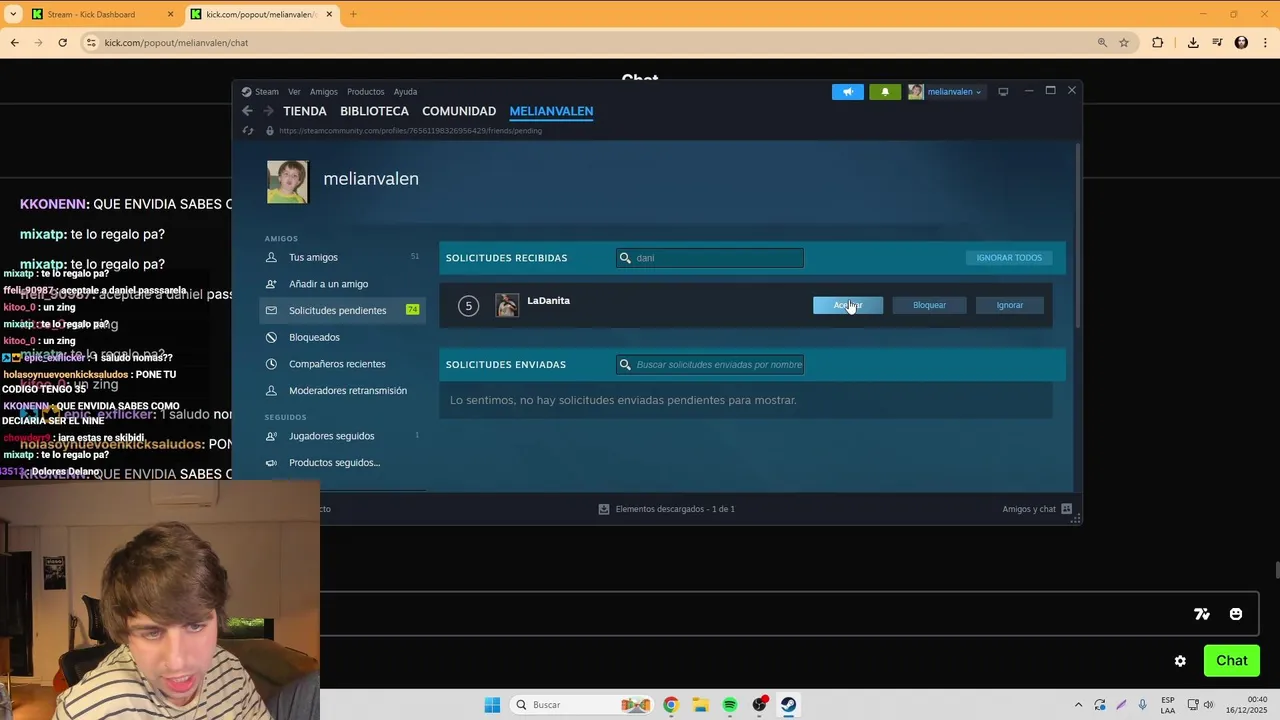Open LaDanita profile name
Viewport: 1280px width, 720px height.
pyautogui.click(x=548, y=301)
